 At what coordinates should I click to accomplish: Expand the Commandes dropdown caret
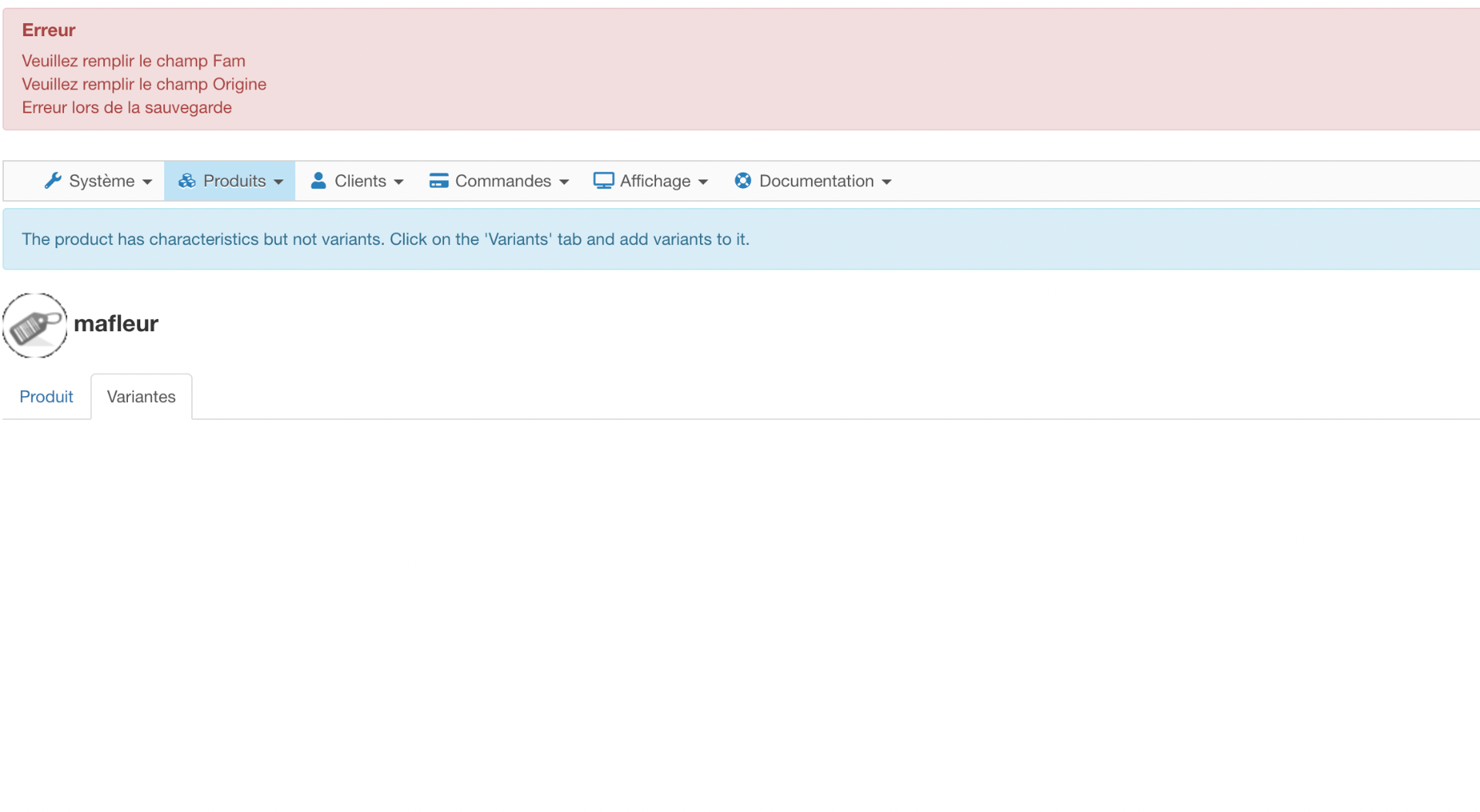point(564,182)
